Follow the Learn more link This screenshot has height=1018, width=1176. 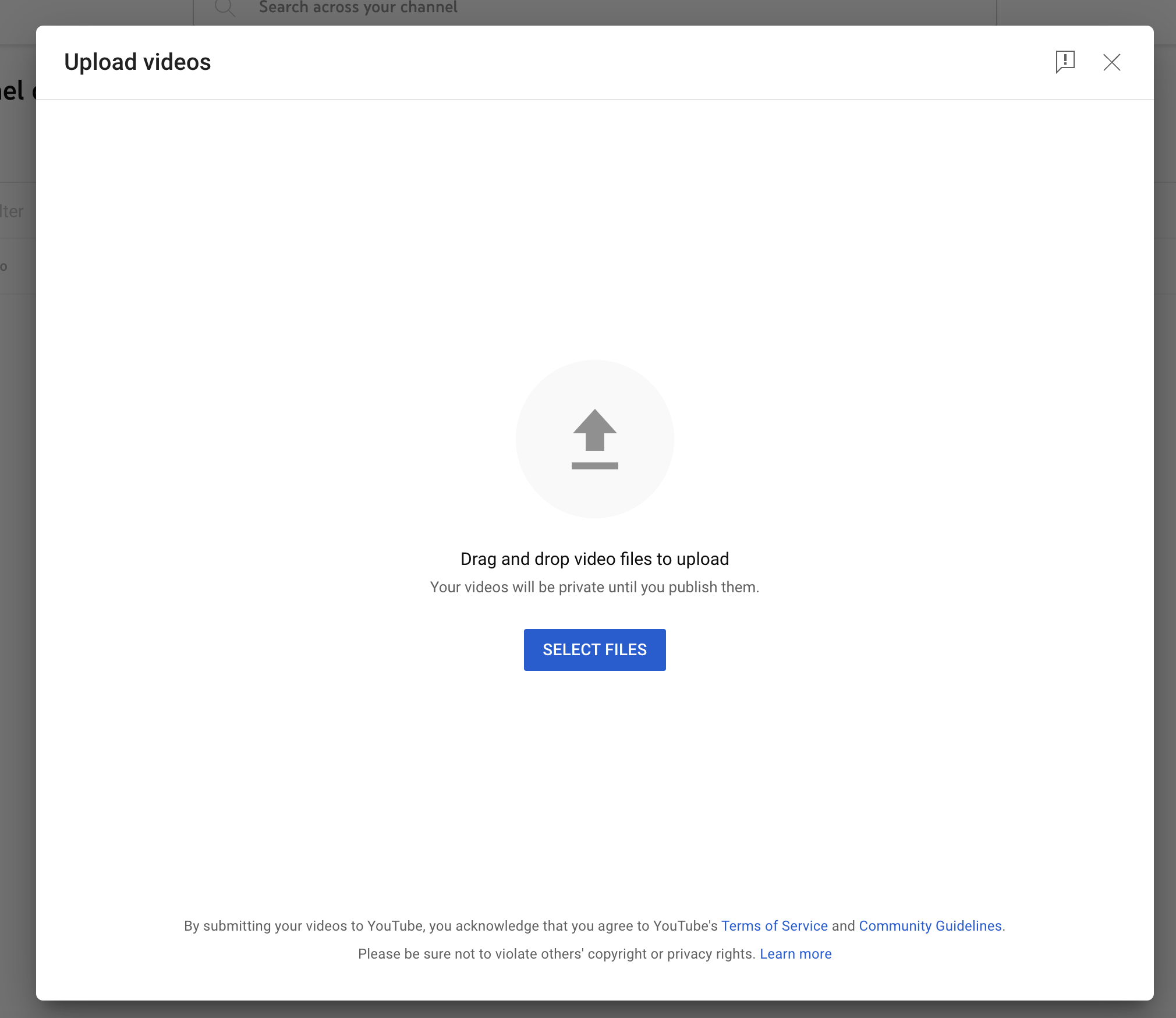pos(795,954)
